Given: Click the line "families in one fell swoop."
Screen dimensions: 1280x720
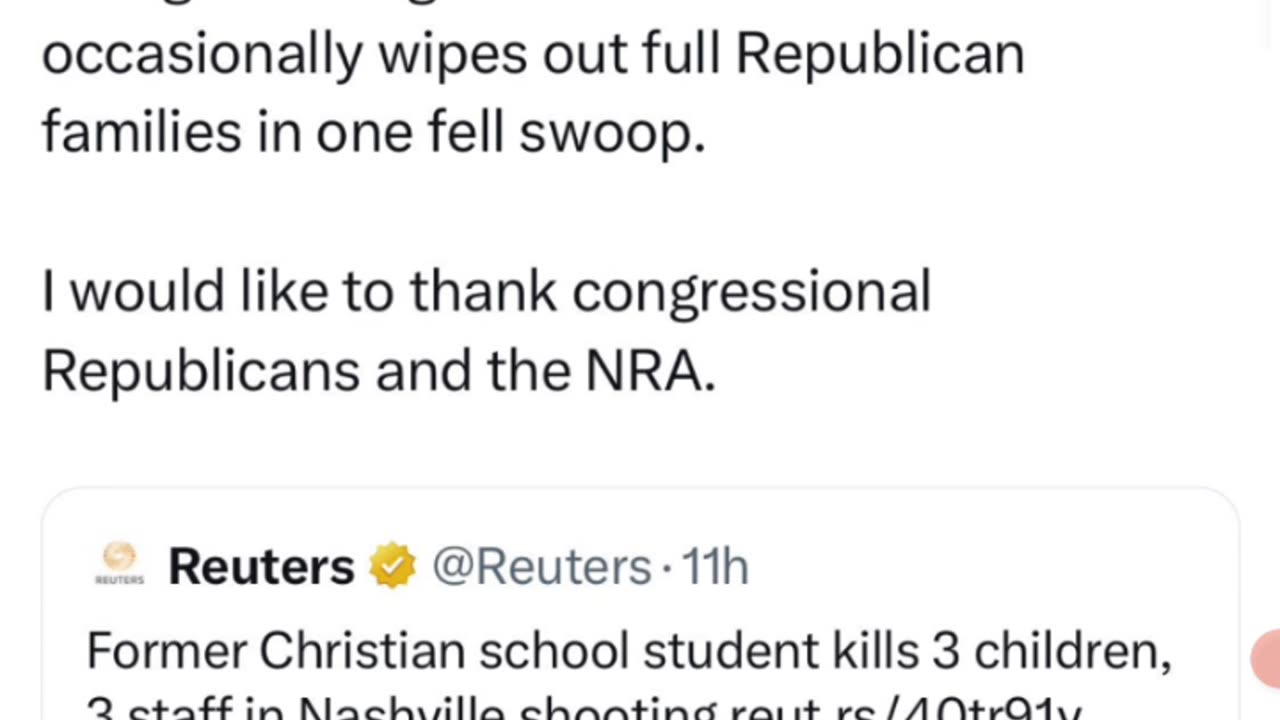Looking at the screenshot, I should pyautogui.click(x=373, y=132).
